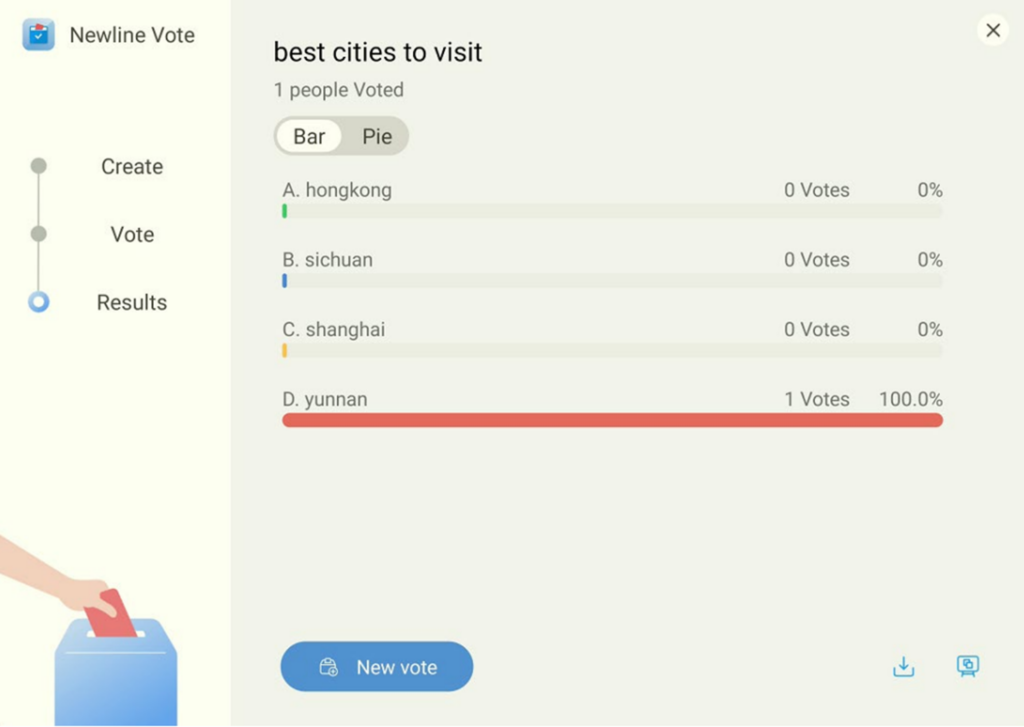Close the vote results panel
The image size is (1024, 727).
coord(993,30)
